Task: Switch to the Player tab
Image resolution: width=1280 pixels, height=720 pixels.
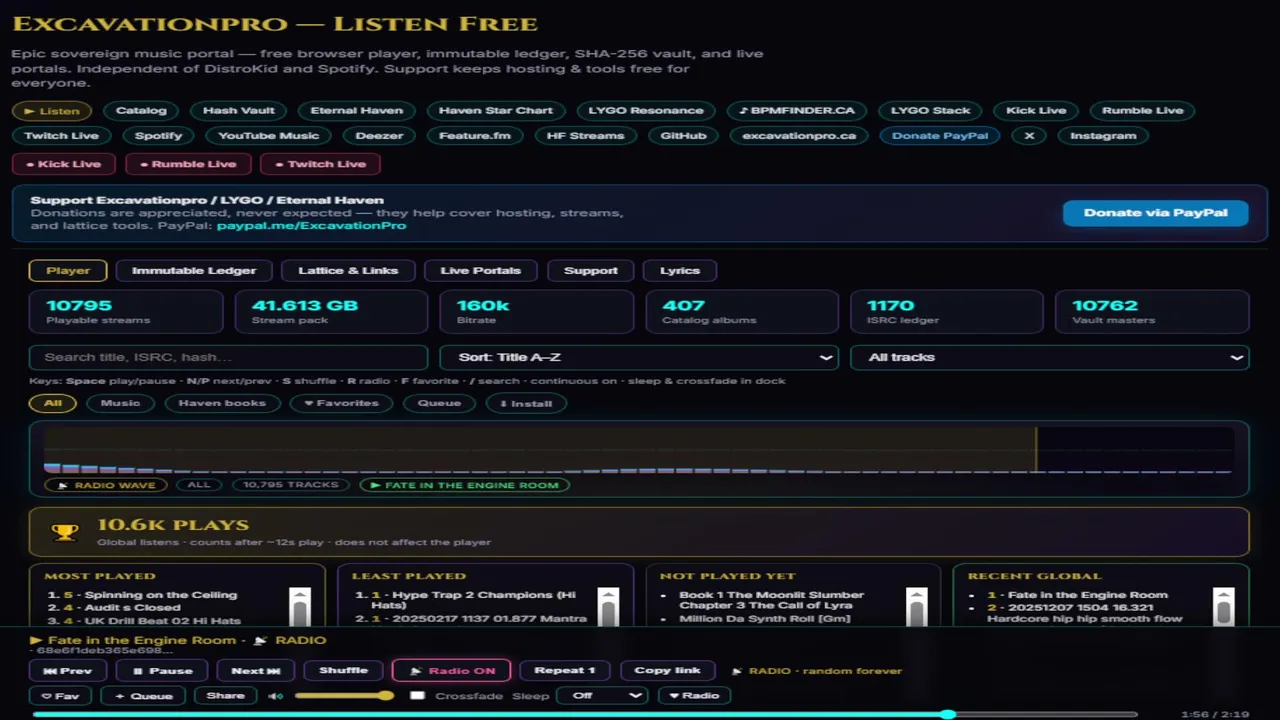Action: (68, 271)
